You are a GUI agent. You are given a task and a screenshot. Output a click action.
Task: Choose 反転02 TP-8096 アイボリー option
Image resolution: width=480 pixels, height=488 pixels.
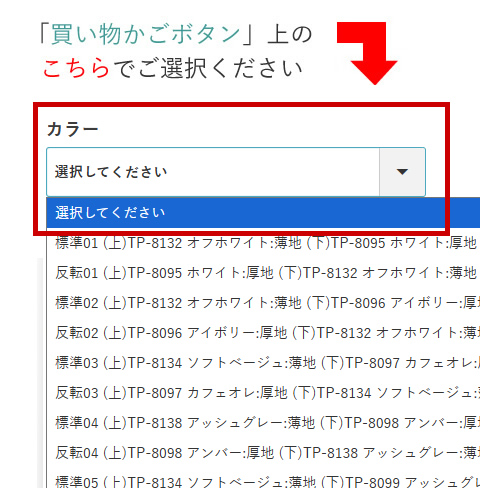coord(263,333)
